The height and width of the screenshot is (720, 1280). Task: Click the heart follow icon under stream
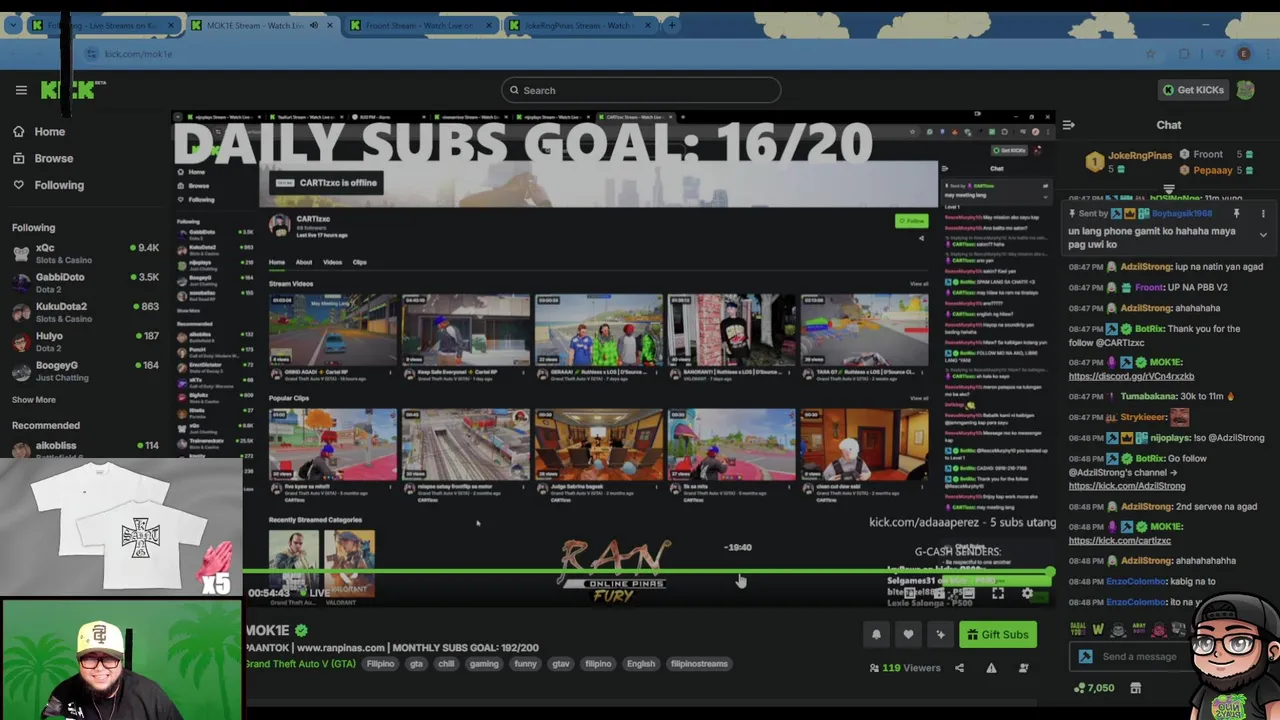(908, 634)
